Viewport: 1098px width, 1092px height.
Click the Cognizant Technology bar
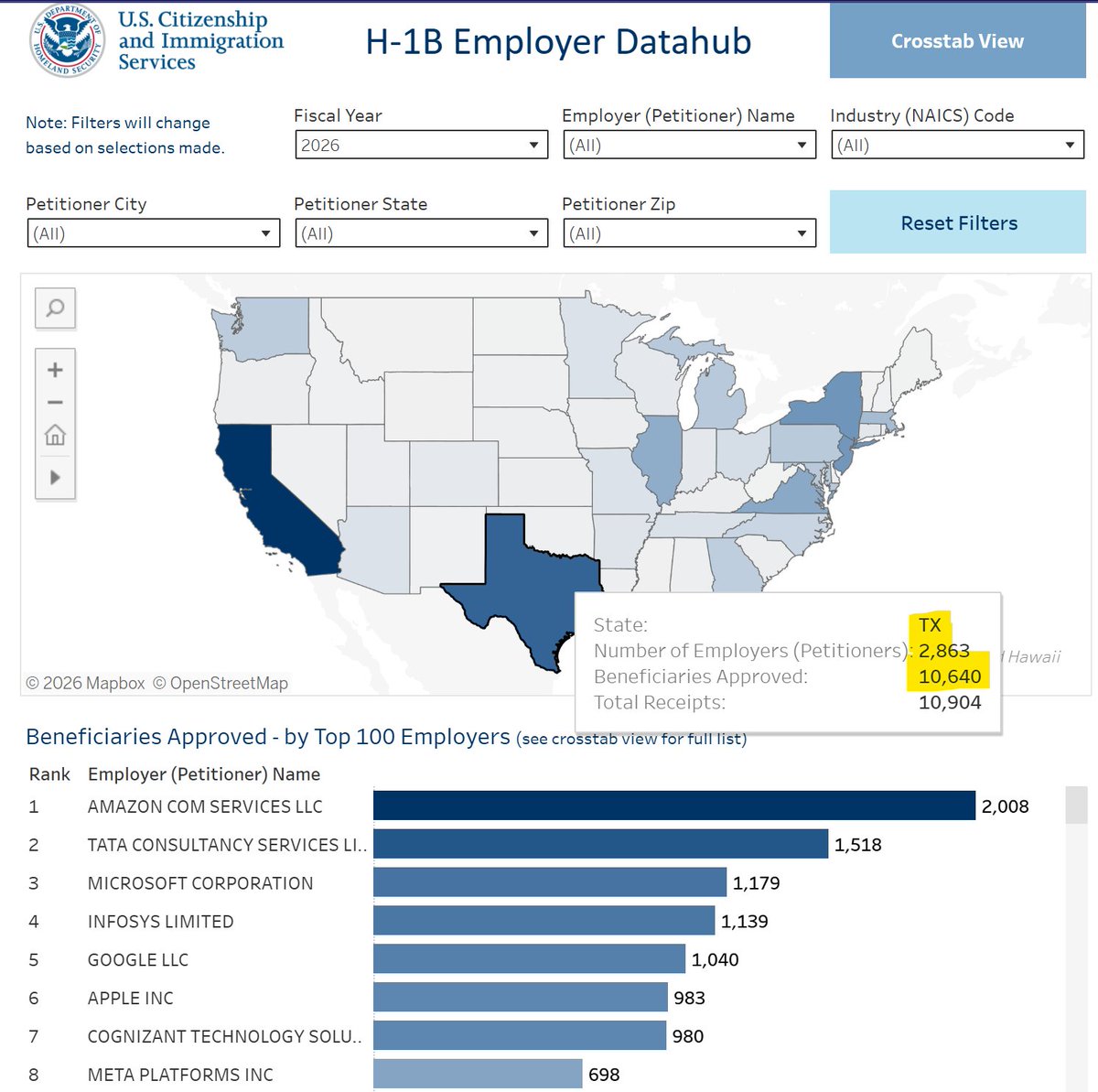pyautogui.click(x=520, y=1036)
